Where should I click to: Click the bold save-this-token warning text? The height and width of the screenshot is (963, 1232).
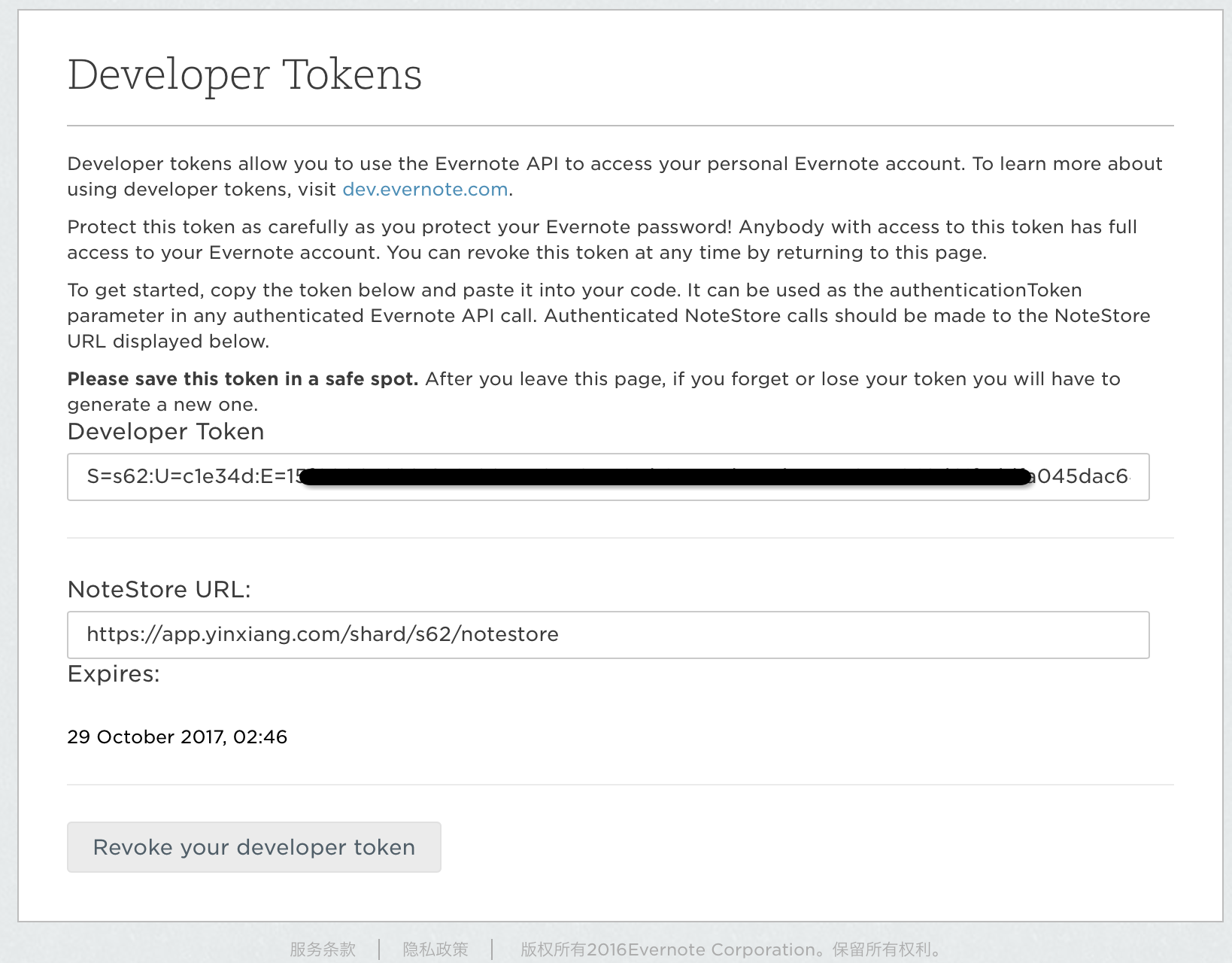pos(242,379)
